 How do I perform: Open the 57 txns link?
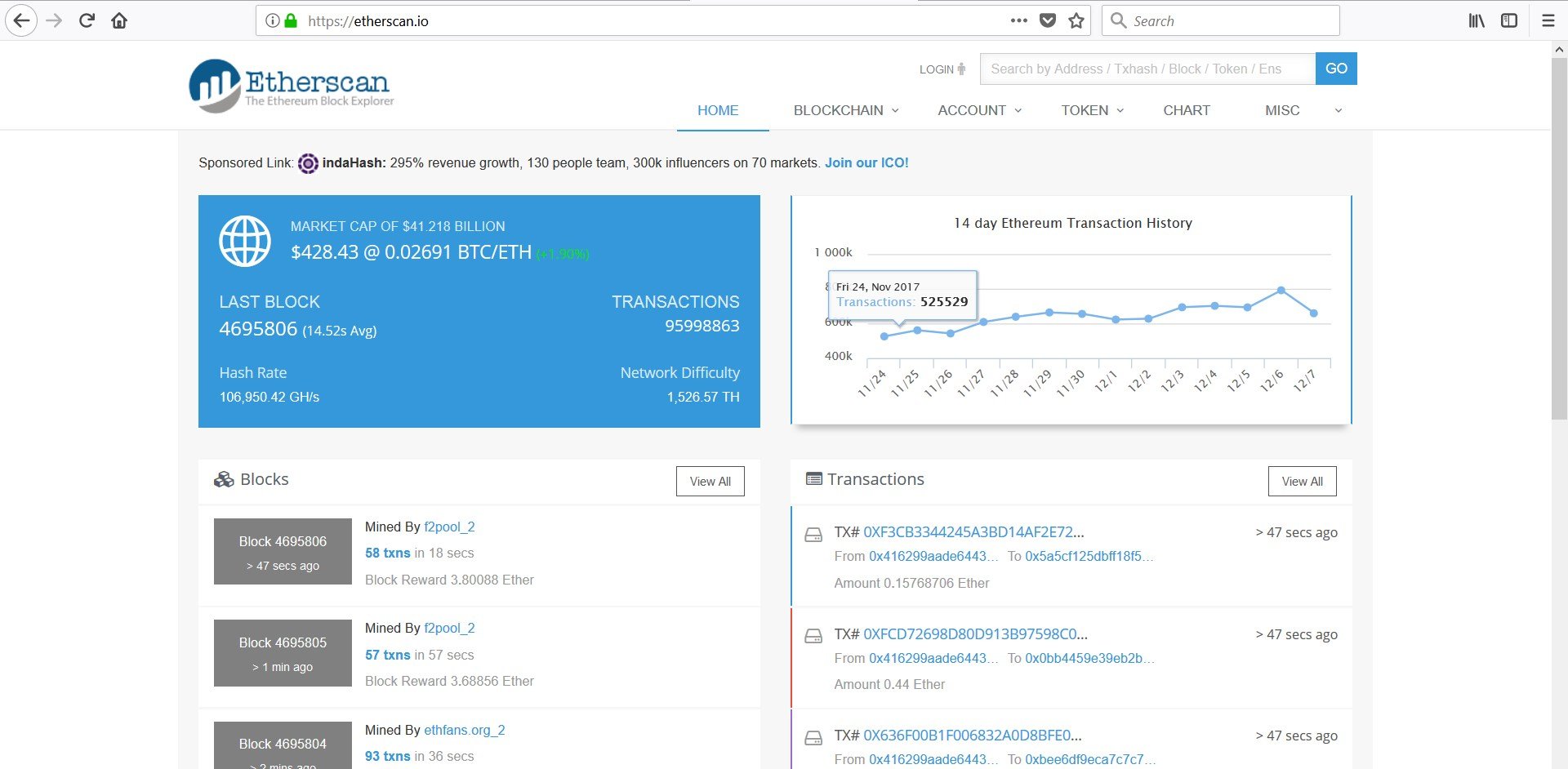click(x=388, y=655)
